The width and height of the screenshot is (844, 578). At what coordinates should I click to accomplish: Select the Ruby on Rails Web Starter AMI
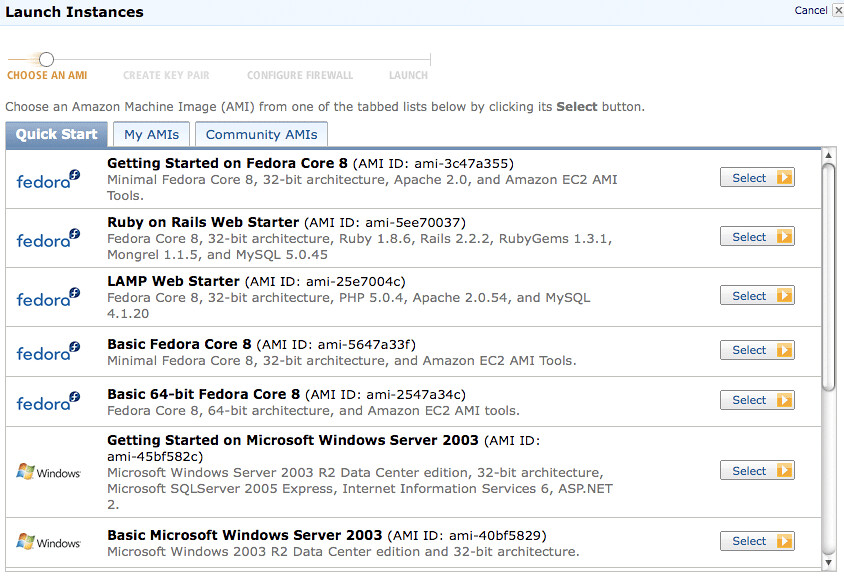pyautogui.click(x=757, y=237)
